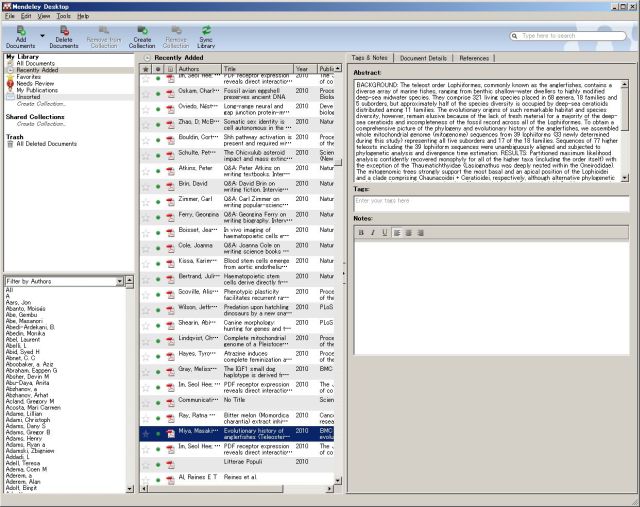The image size is (640, 507).
Task: Open the Tools menu
Action: (63, 16)
